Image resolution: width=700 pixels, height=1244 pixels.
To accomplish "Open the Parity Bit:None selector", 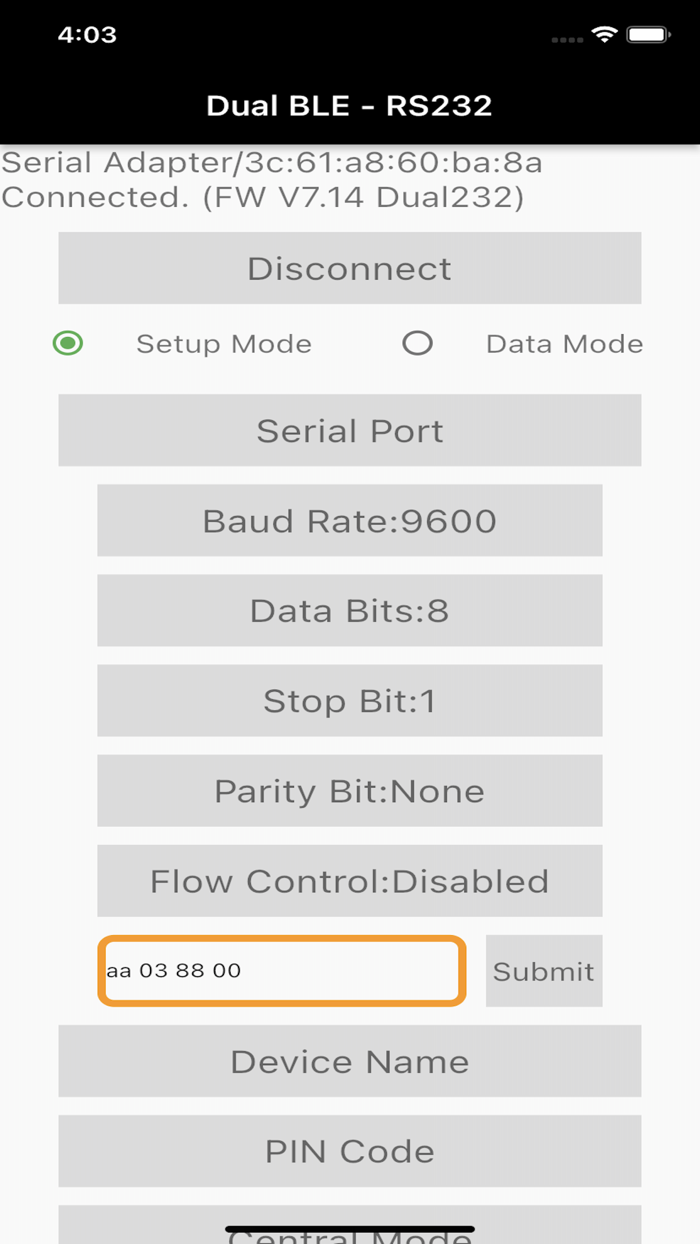I will [x=350, y=790].
